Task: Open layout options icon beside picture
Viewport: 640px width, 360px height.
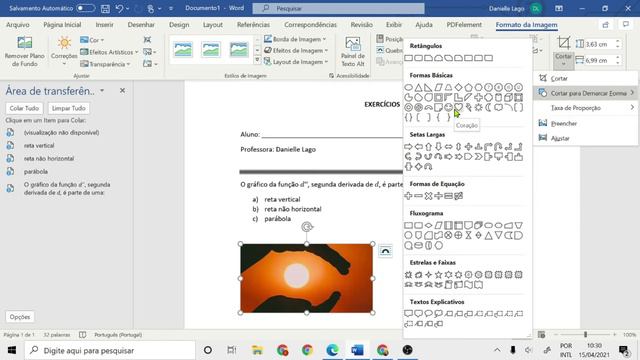Action: tap(385, 251)
